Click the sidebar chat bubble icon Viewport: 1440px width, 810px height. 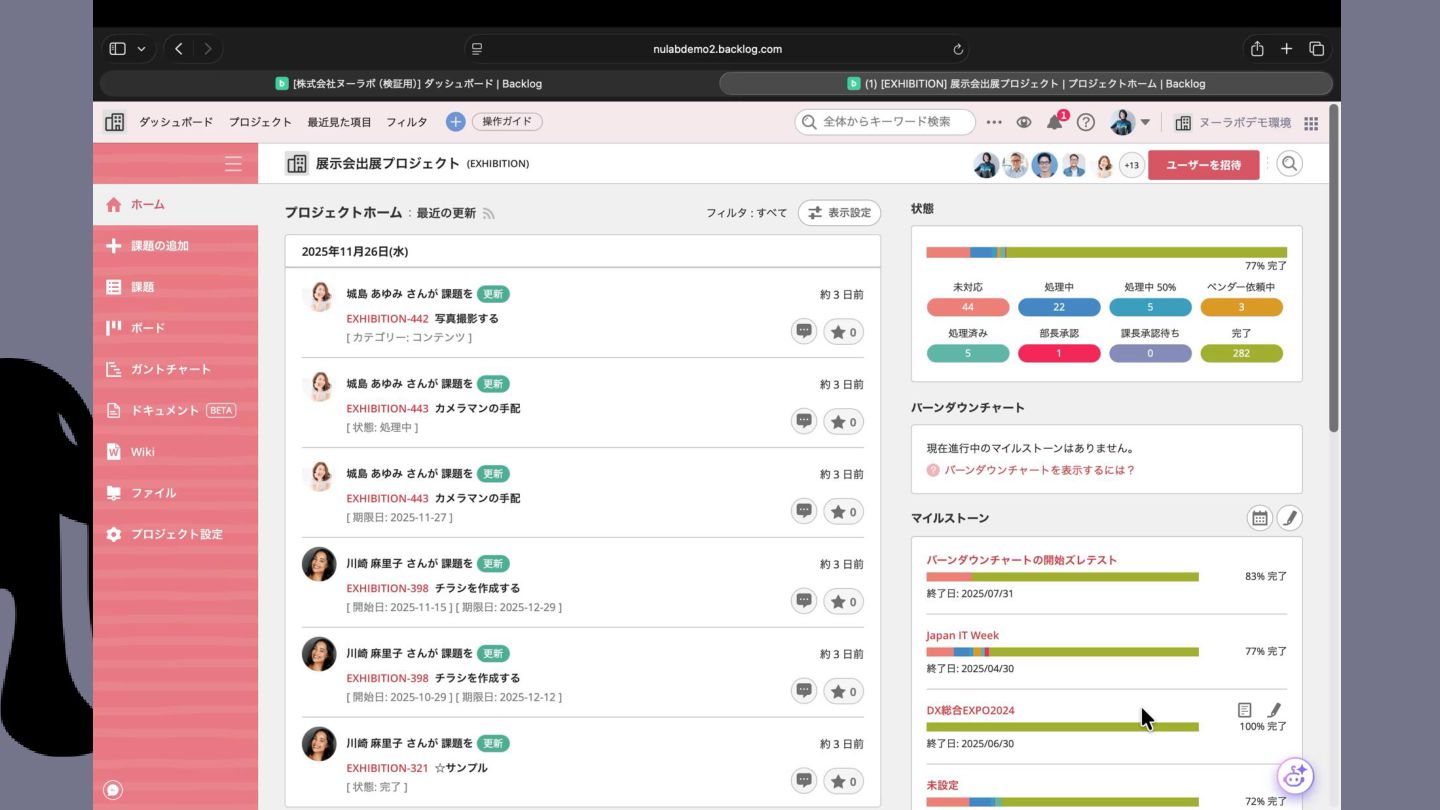coord(113,790)
